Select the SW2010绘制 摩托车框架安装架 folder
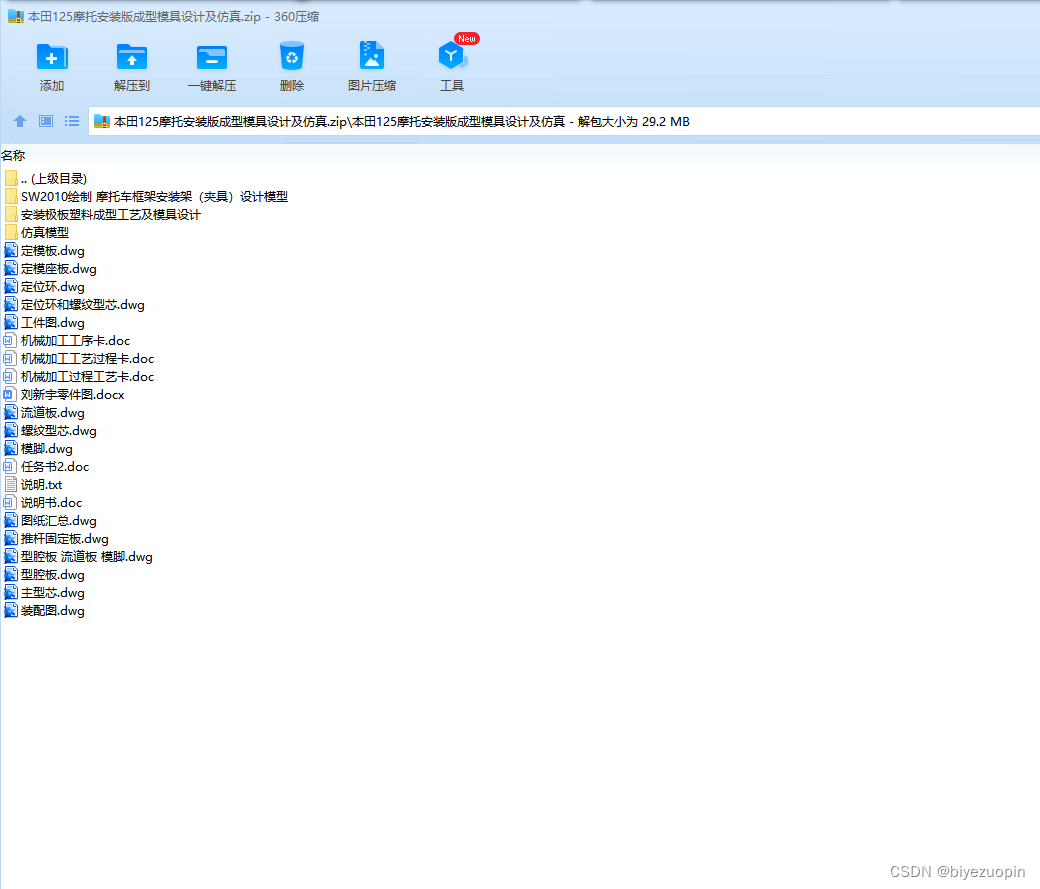The height and width of the screenshot is (889, 1040). coord(155,196)
